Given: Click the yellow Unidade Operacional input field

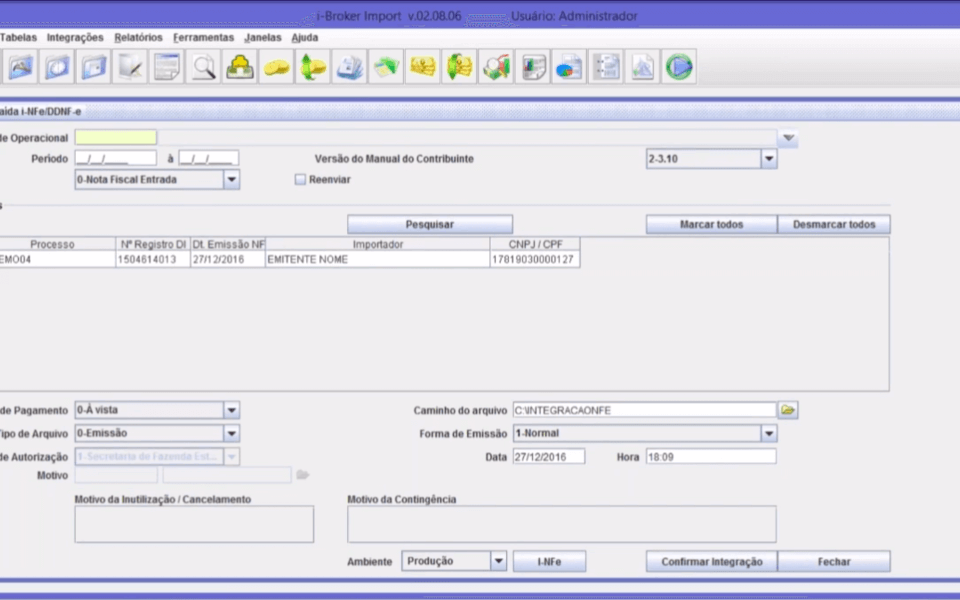Looking at the screenshot, I should [x=116, y=137].
